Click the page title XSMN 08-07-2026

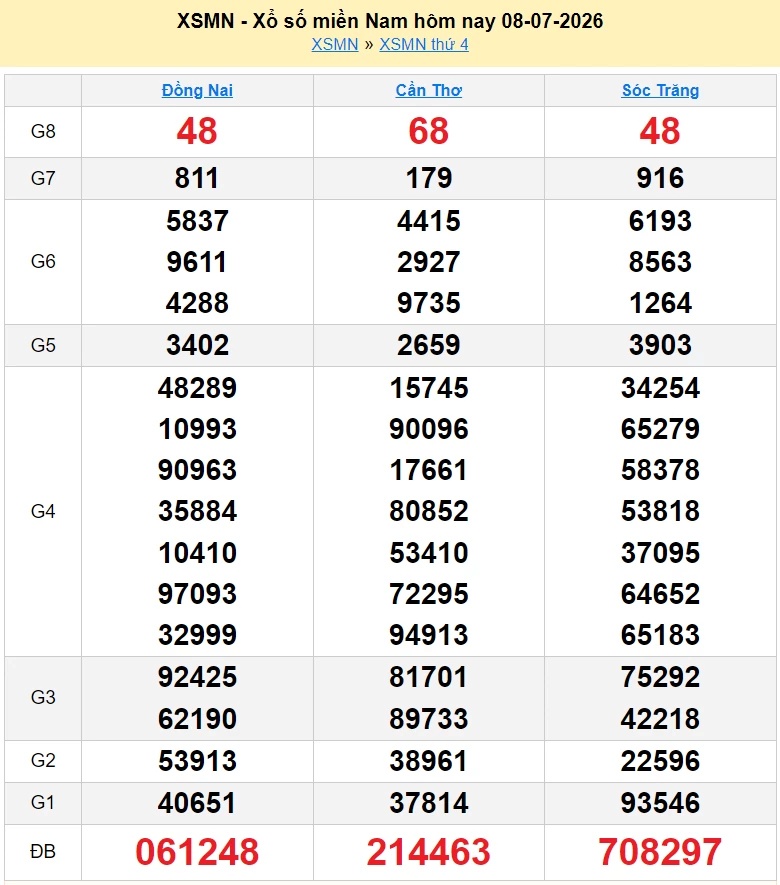click(390, 21)
